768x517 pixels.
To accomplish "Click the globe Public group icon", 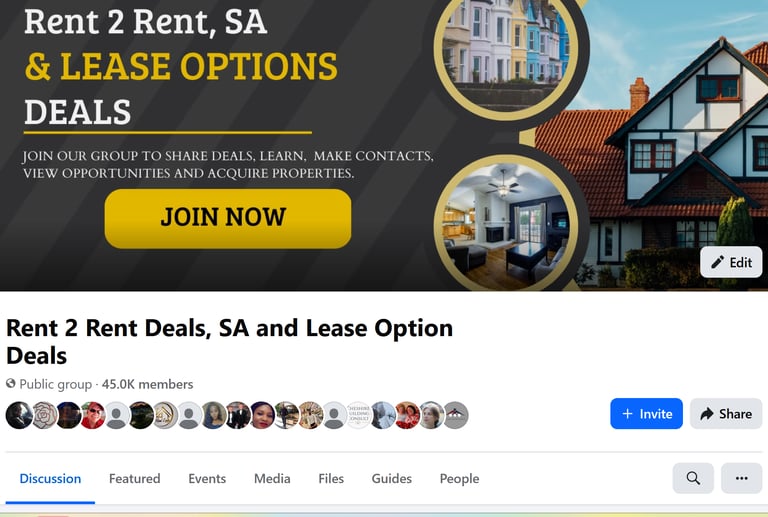I will (11, 383).
